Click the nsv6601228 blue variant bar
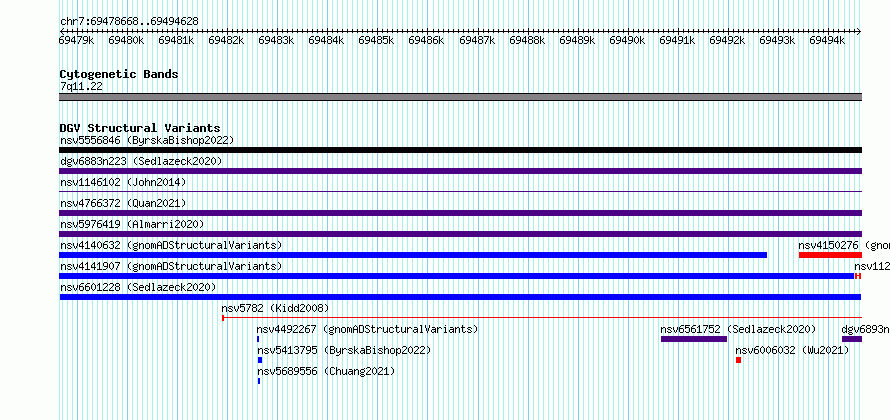890x420 pixels. point(460,297)
